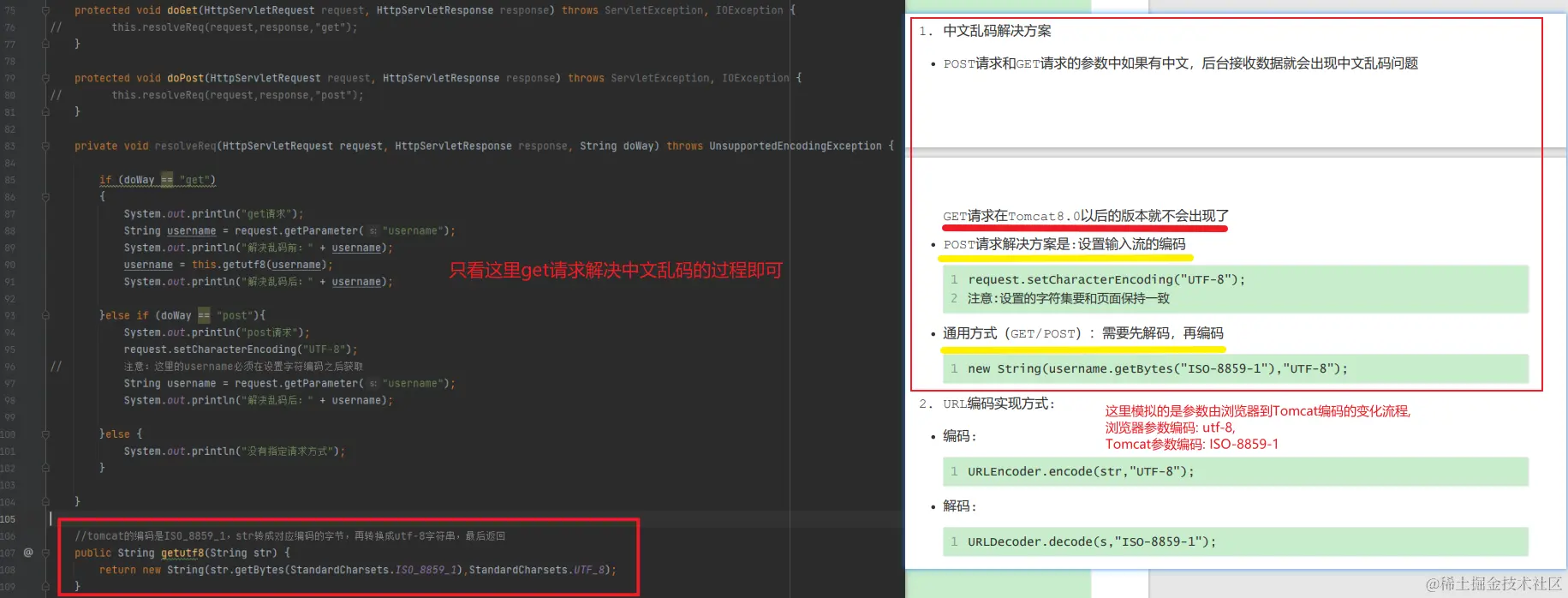The height and width of the screenshot is (598, 1568).
Task: Click the URLDecoder.decode(s,"ISO-8859-1") snippet
Action: click(1092, 541)
